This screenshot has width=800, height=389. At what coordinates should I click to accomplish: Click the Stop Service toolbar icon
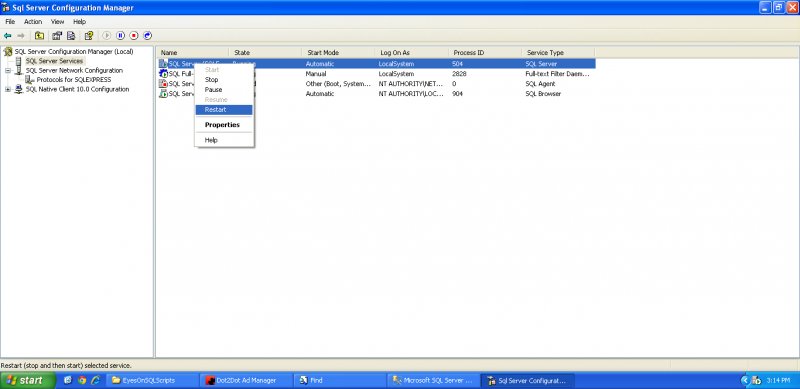134,36
